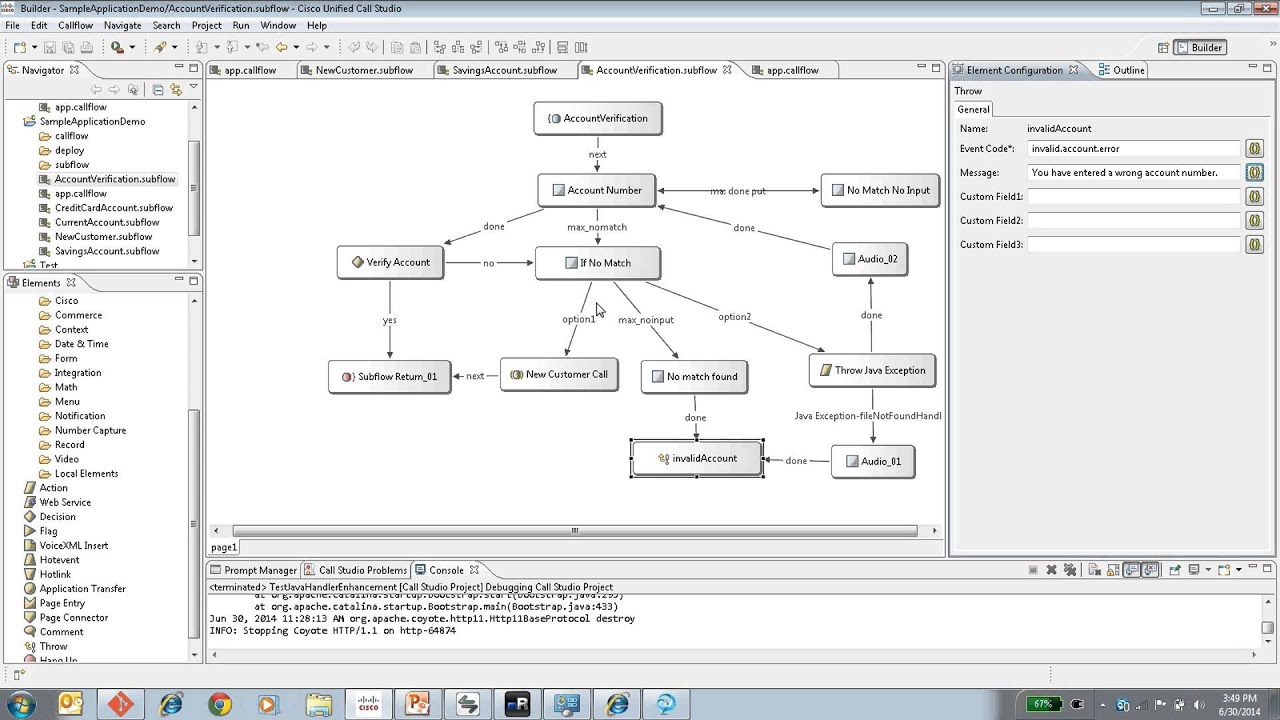1280x720 pixels.
Task: Open the Run dropdown arrow in toolbar
Action: [131, 47]
